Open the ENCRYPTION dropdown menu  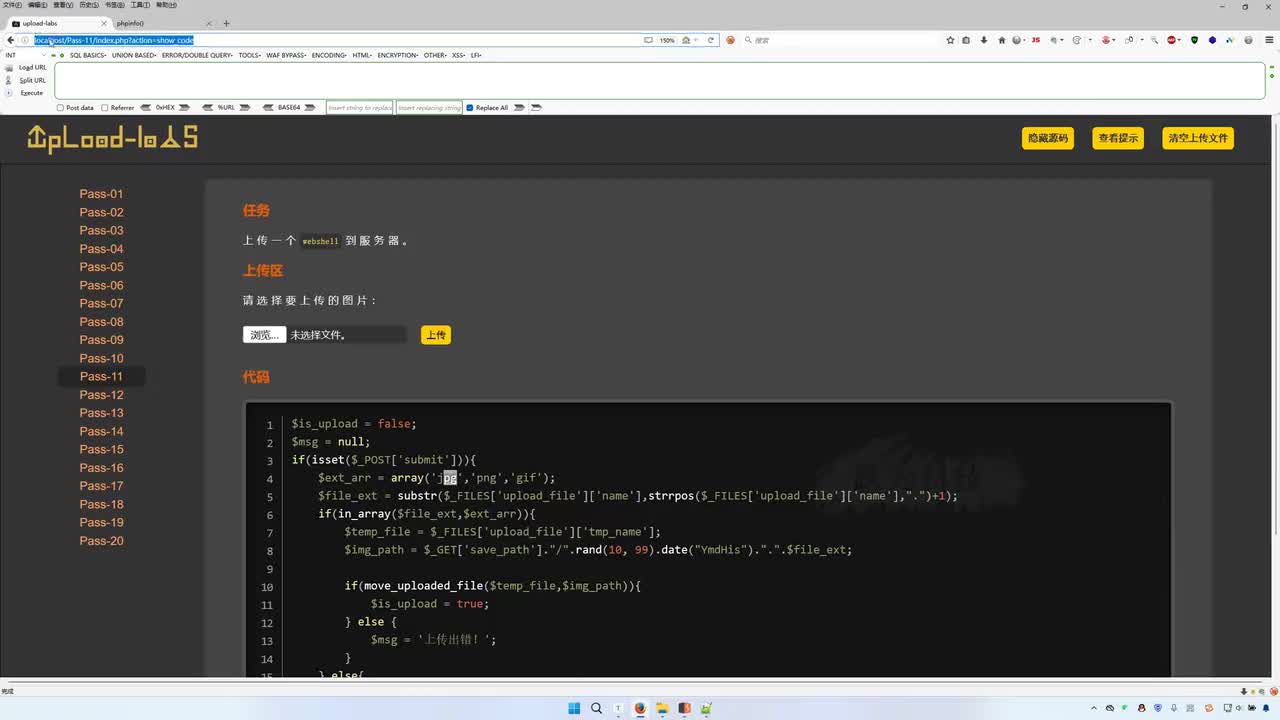(x=398, y=55)
